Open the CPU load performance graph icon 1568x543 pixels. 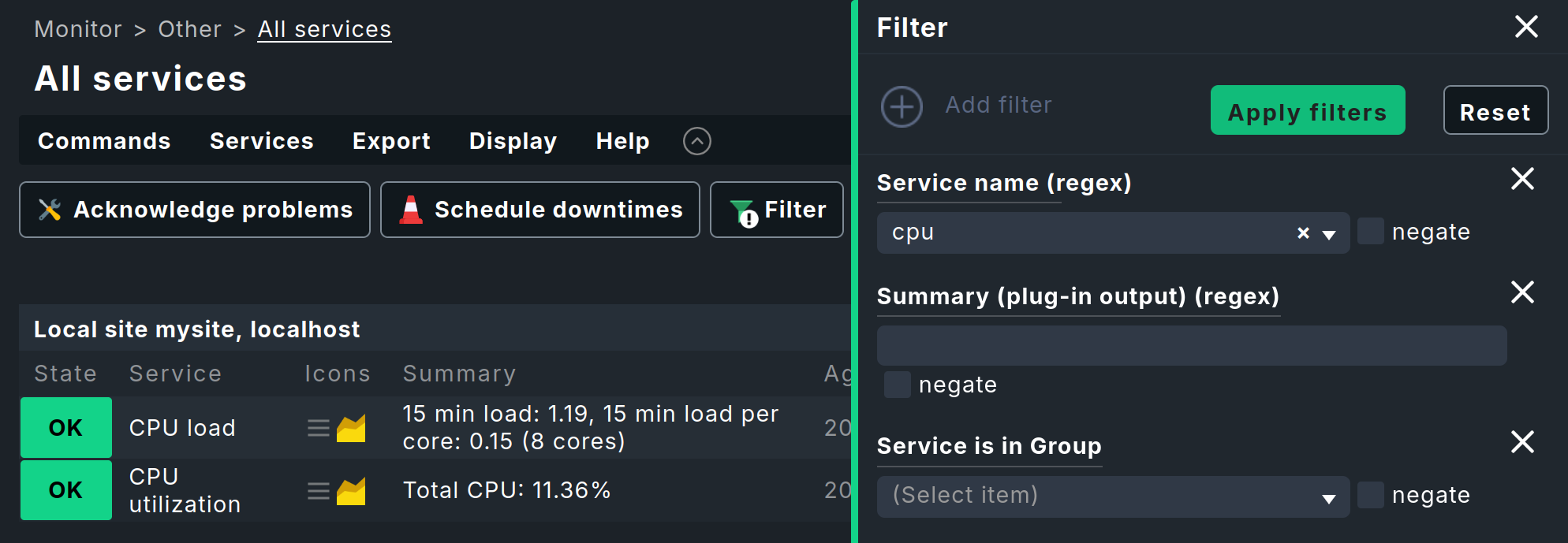click(x=351, y=428)
